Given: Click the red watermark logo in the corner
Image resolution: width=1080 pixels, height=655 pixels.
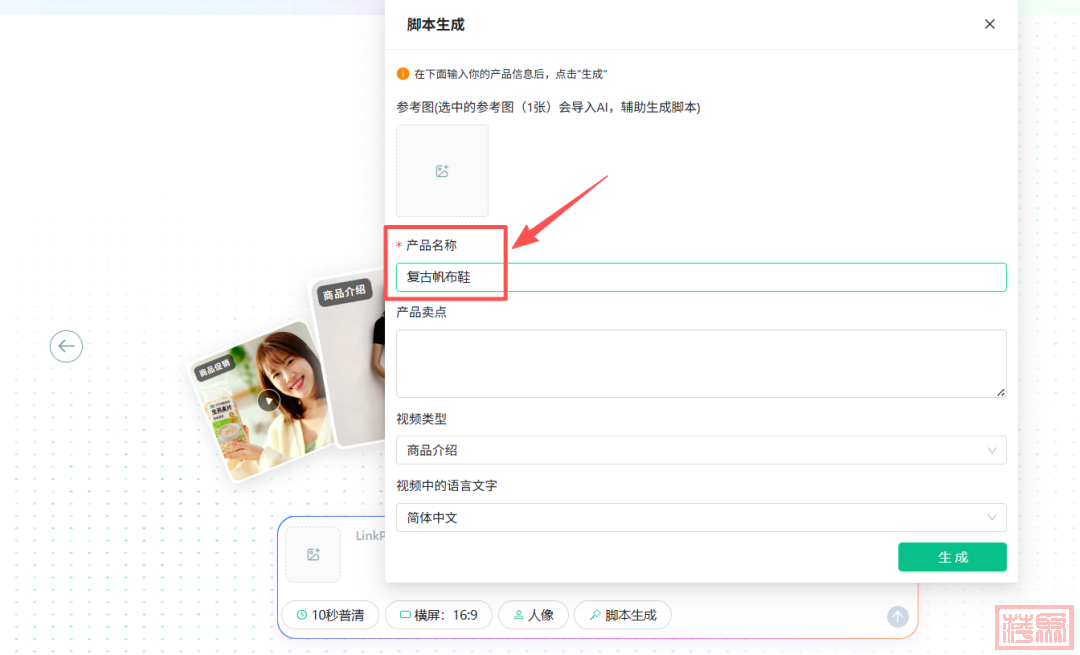Looking at the screenshot, I should click(x=1033, y=628).
